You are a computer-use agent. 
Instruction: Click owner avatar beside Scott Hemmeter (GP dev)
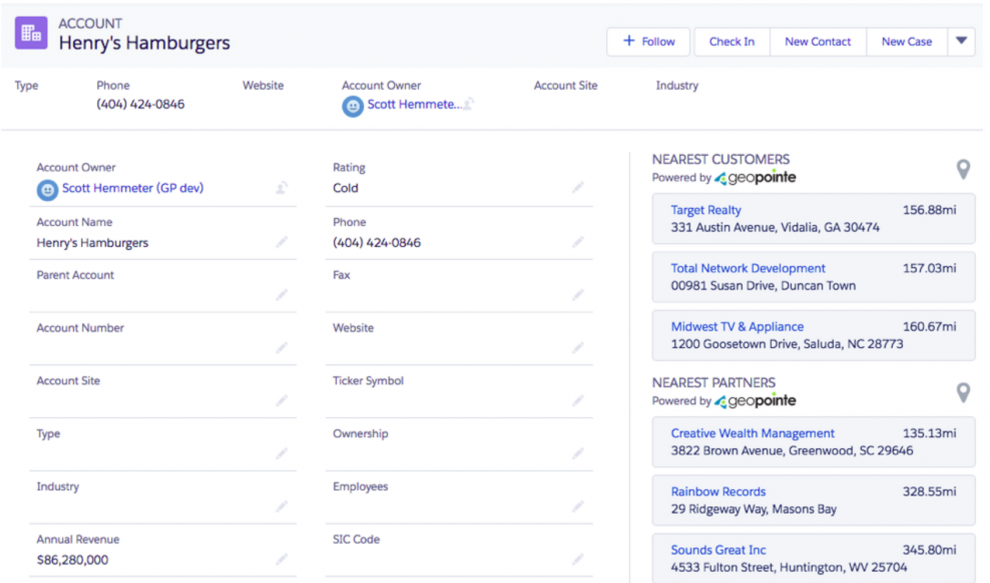[47, 189]
